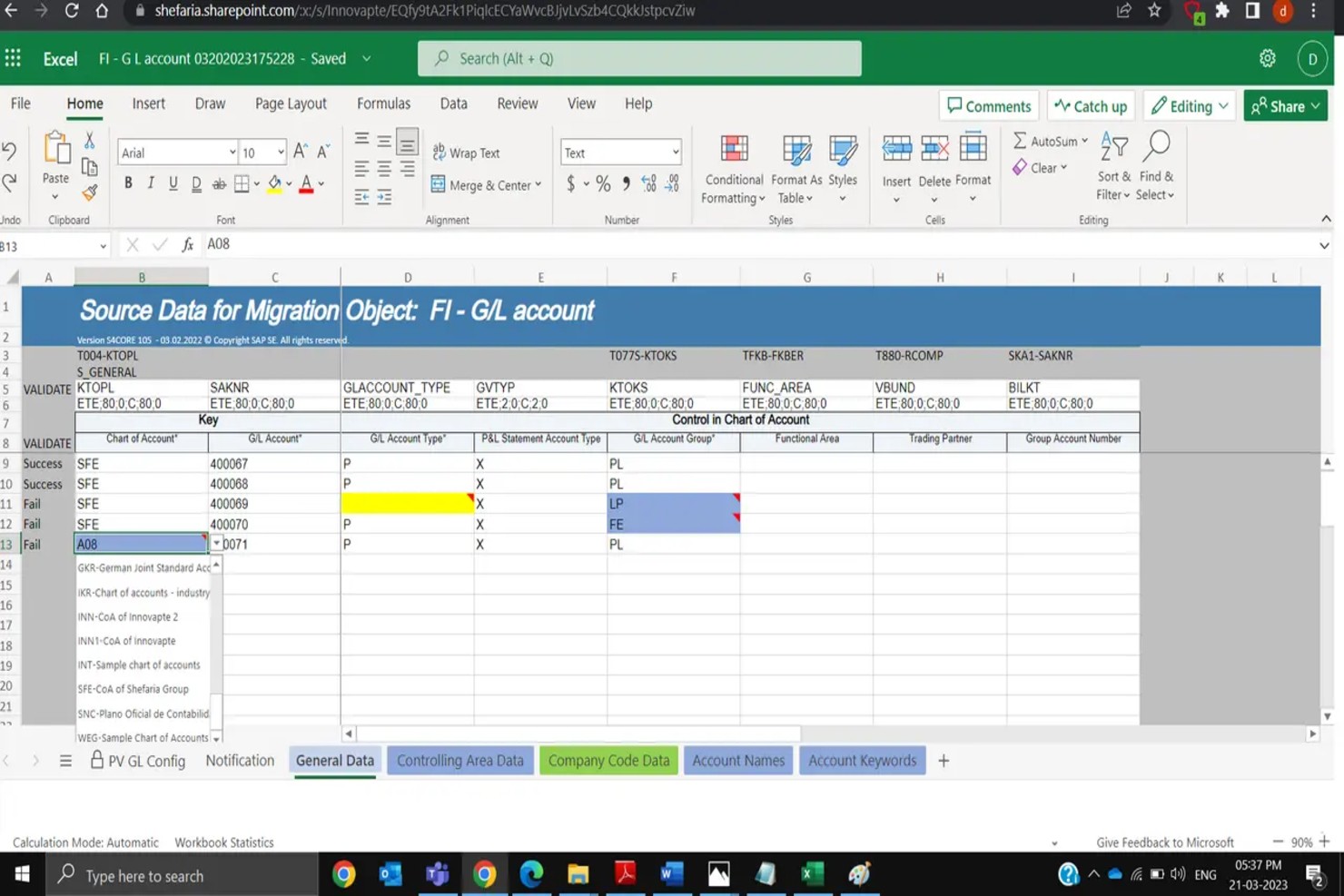
Task: Click the Undo arrow icon
Action: tap(9, 152)
